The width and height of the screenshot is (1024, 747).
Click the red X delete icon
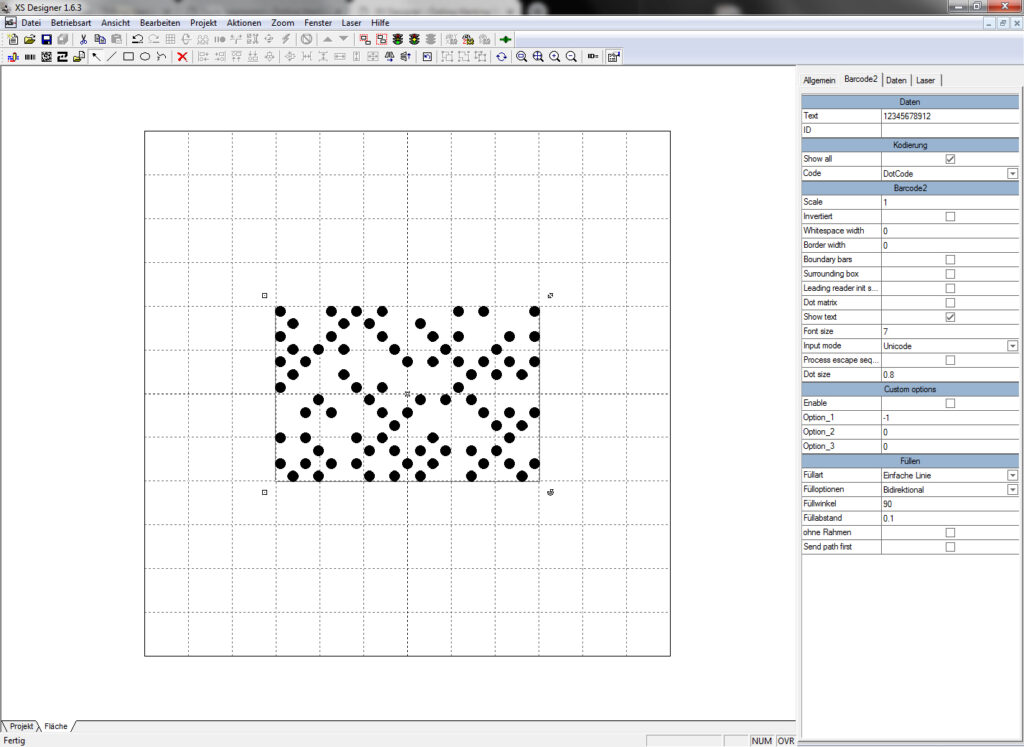tap(182, 57)
